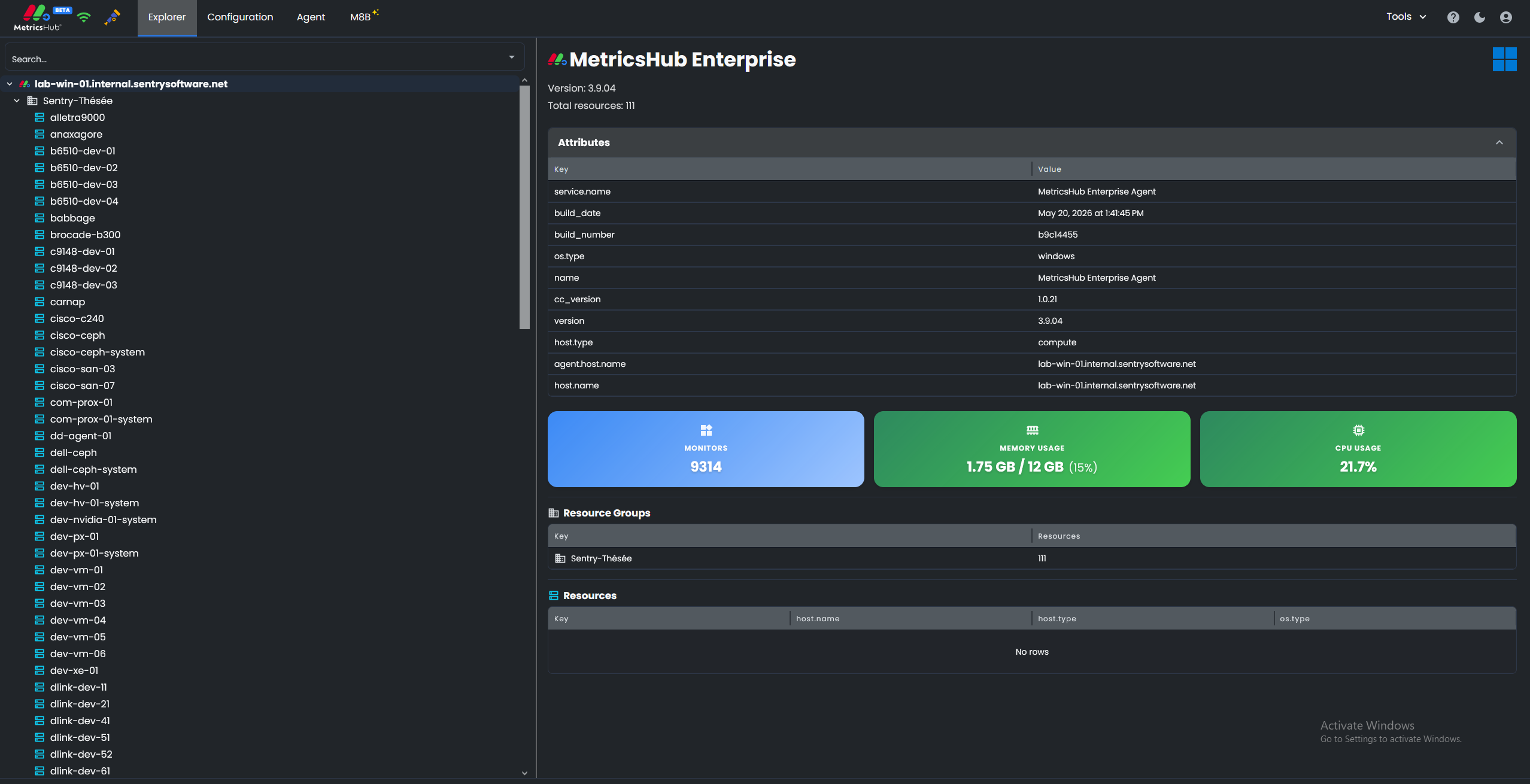Click the server icon for dev-hv-01
The width and height of the screenshot is (1530, 784).
coord(40,486)
